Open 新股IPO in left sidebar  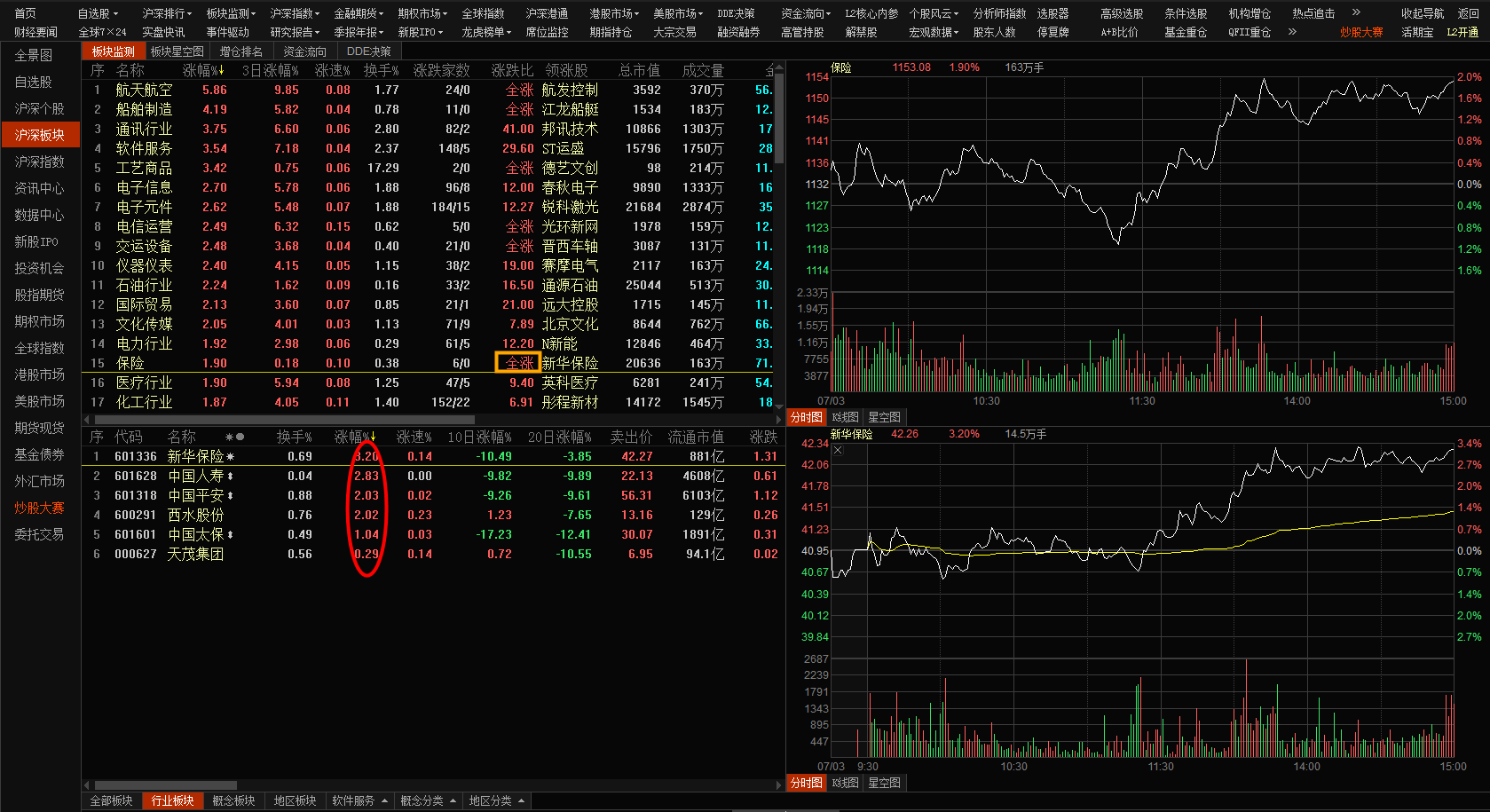click(x=36, y=241)
